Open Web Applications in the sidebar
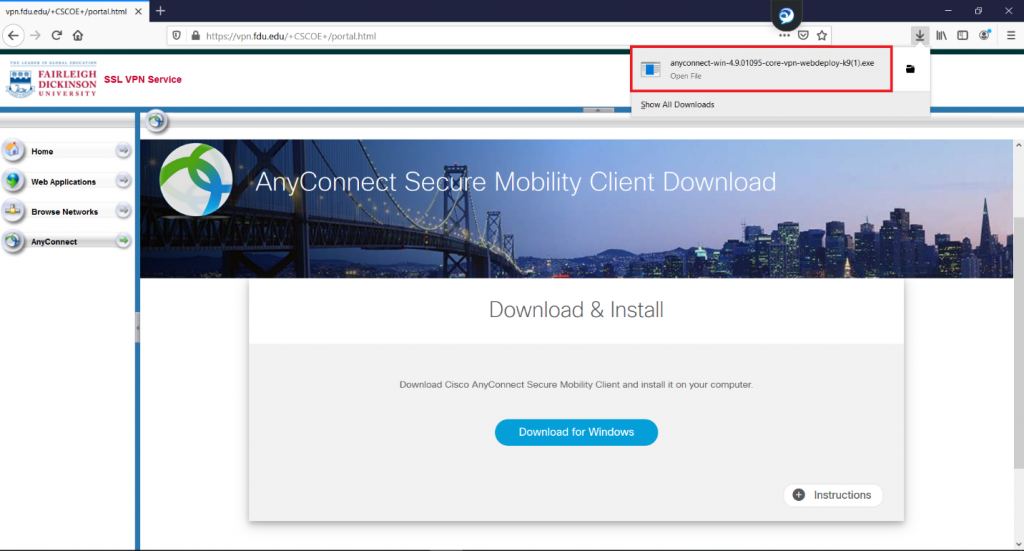Image resolution: width=1024 pixels, height=551 pixels. [67, 181]
